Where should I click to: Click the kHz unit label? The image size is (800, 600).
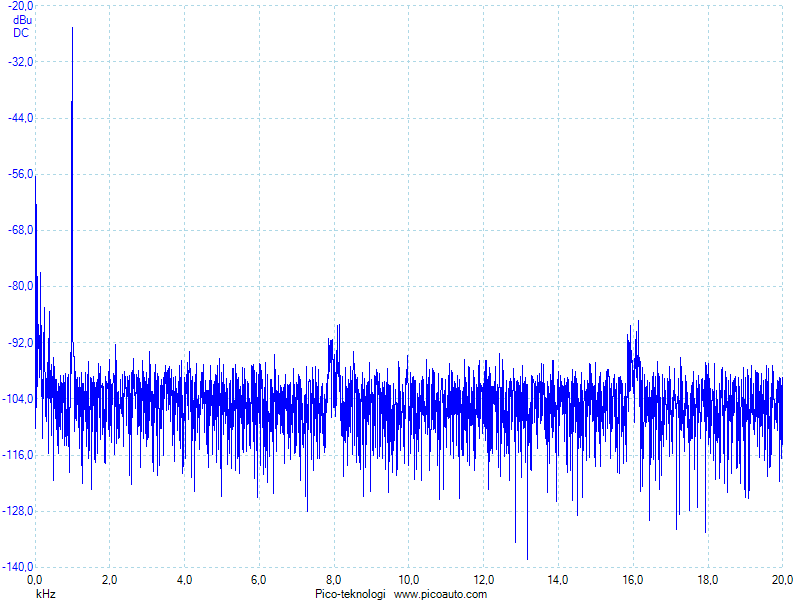46,594
